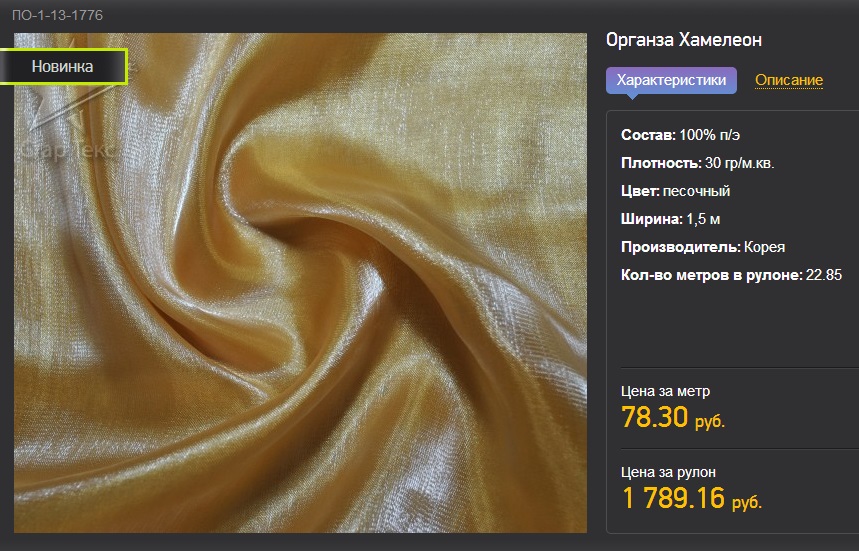
Task: Click the Производитель: Корея property
Action: tap(703, 246)
